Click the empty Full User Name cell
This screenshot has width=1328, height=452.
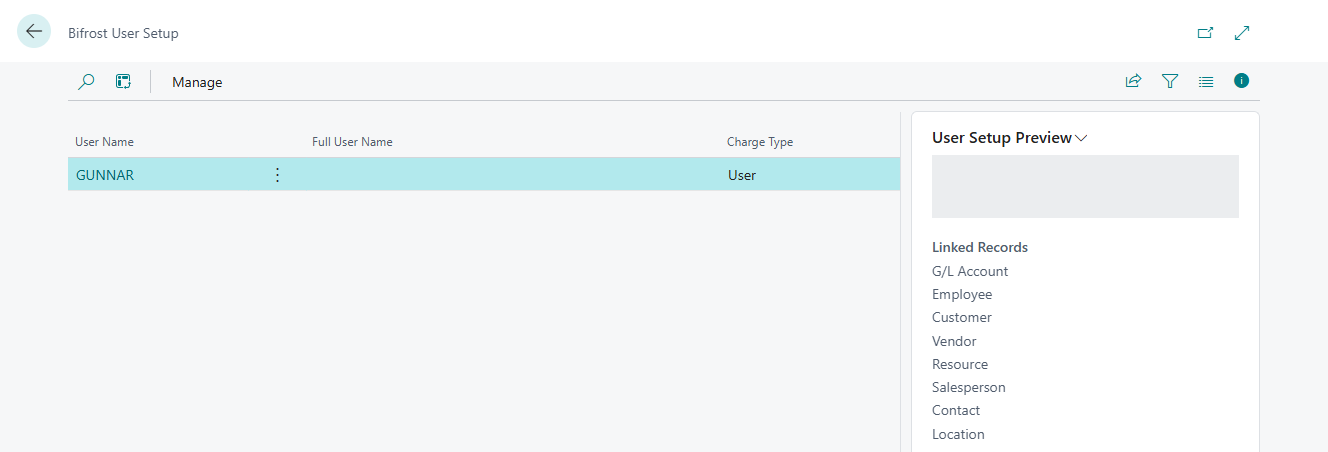click(512, 175)
